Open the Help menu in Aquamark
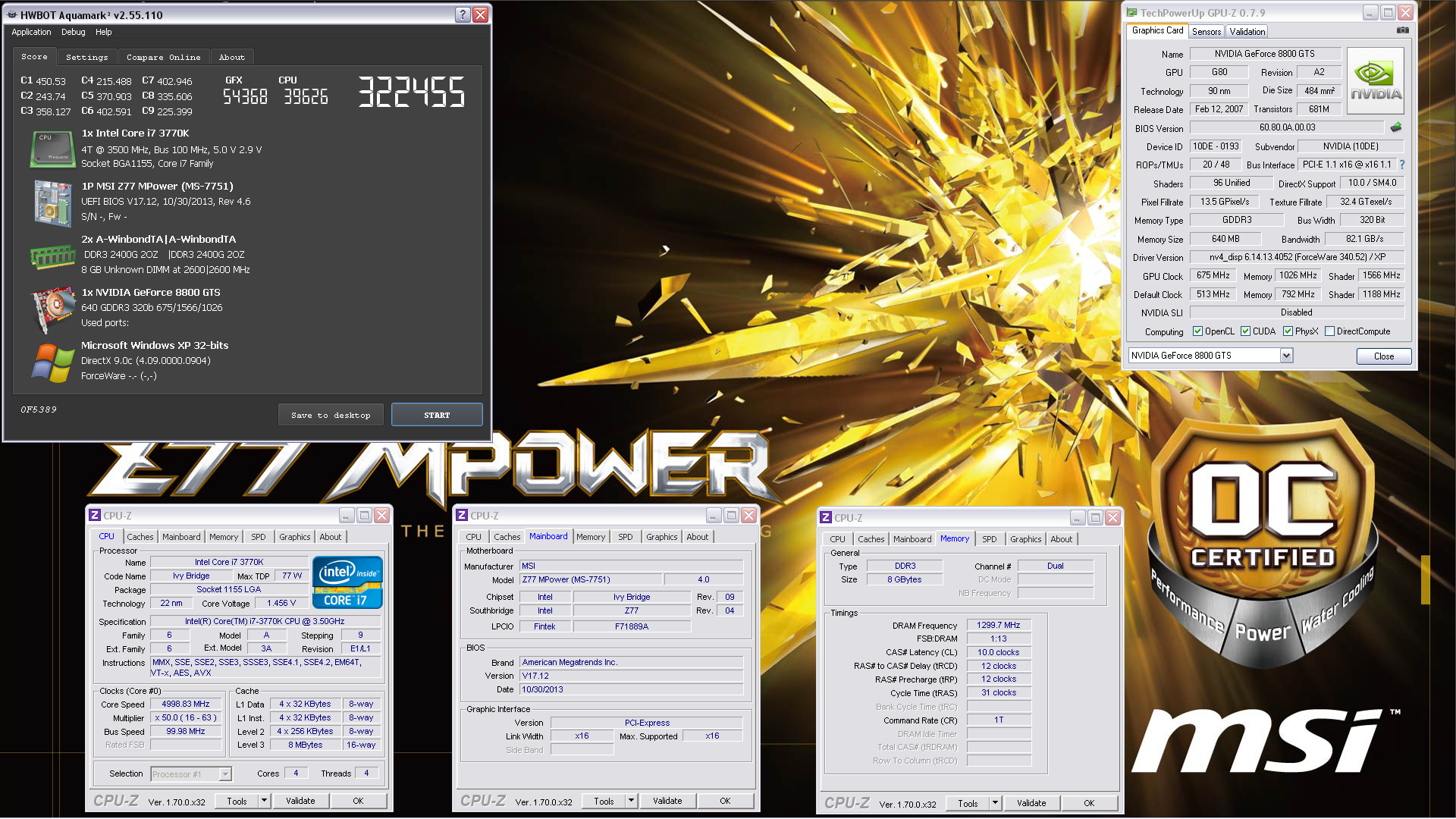The width and height of the screenshot is (1456, 819). coord(103,32)
